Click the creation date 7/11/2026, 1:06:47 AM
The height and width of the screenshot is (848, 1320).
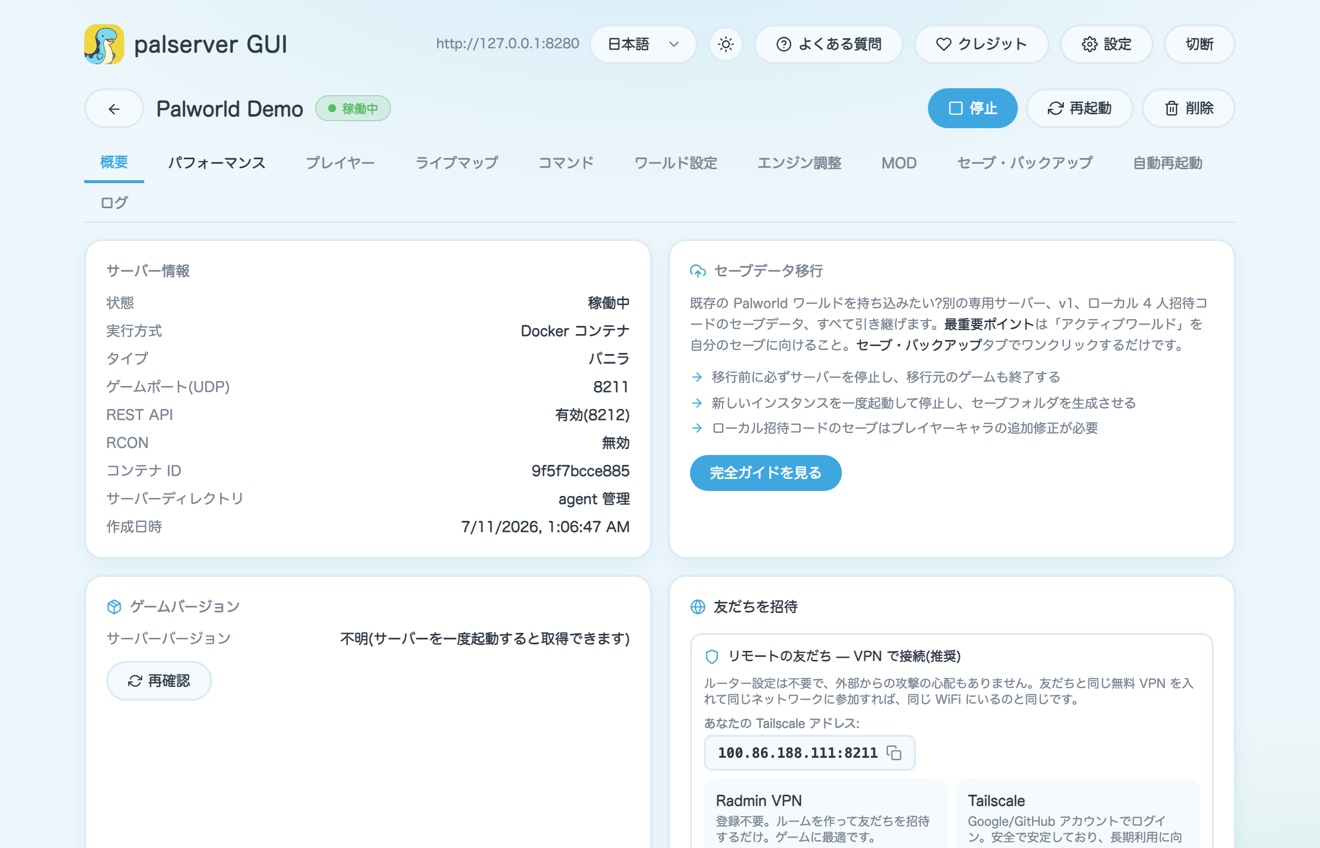[545, 527]
